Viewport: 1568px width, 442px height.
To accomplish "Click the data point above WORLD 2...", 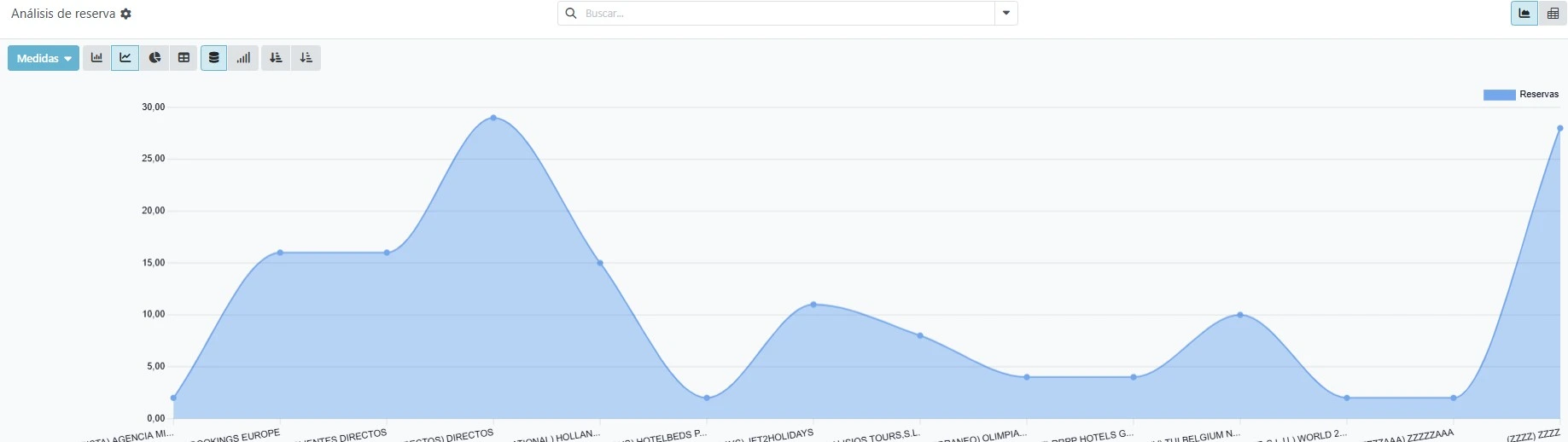I will (x=1347, y=398).
